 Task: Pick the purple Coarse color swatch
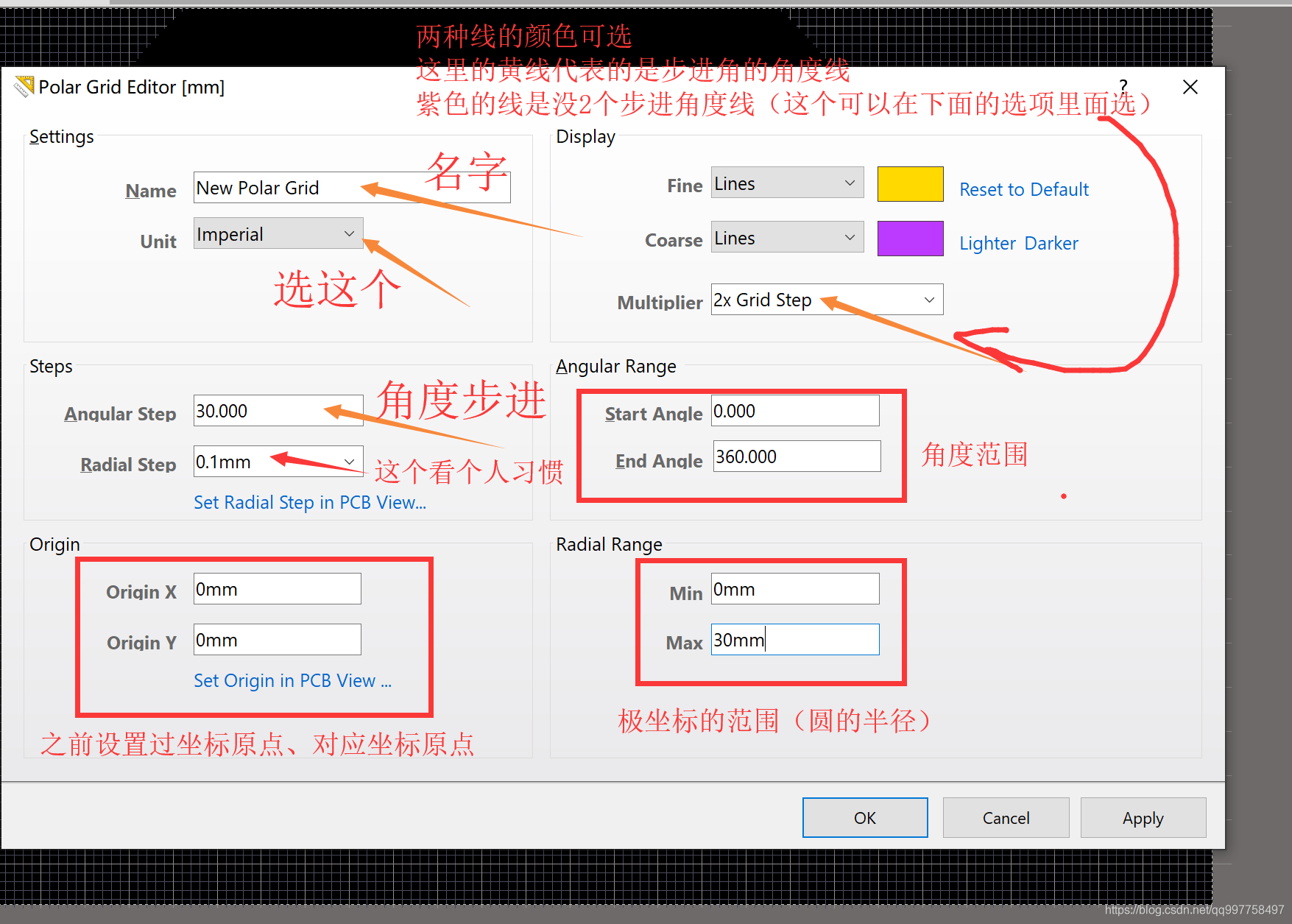pos(910,239)
